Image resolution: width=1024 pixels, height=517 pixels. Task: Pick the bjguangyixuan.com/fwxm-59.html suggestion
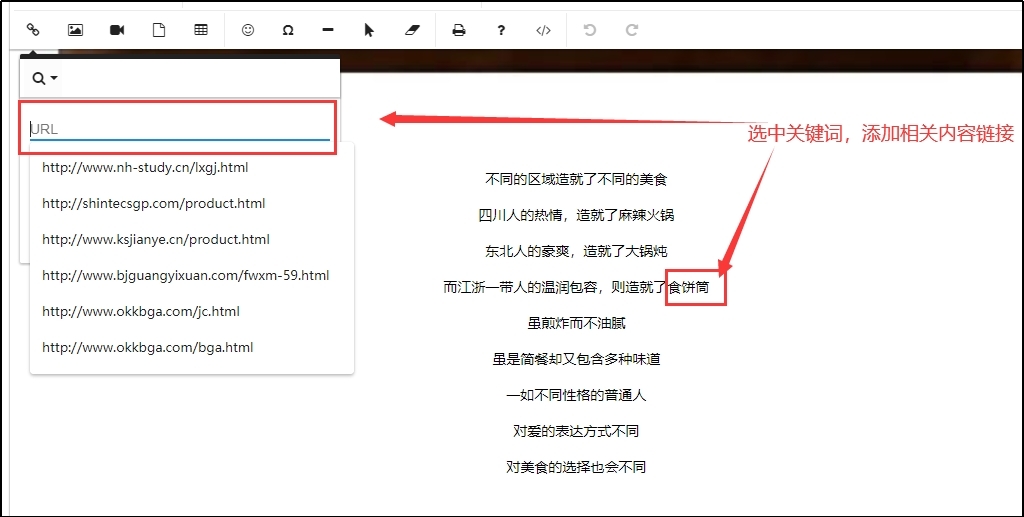pos(186,276)
